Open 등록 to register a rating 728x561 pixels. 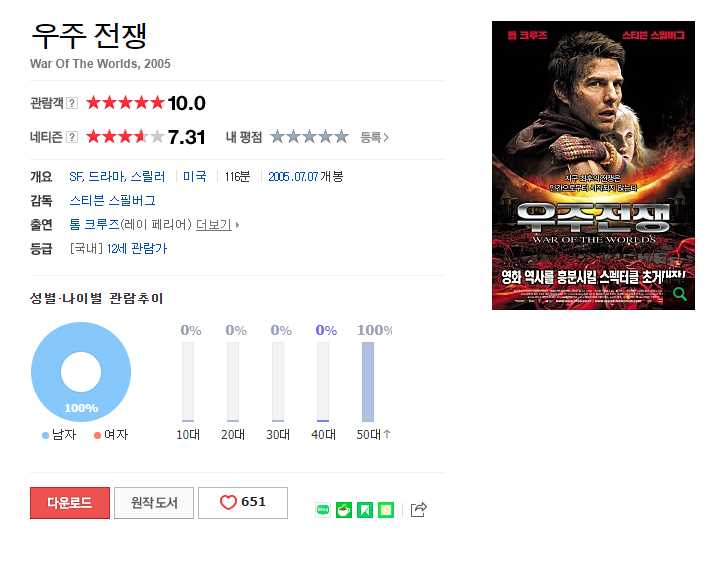374,137
